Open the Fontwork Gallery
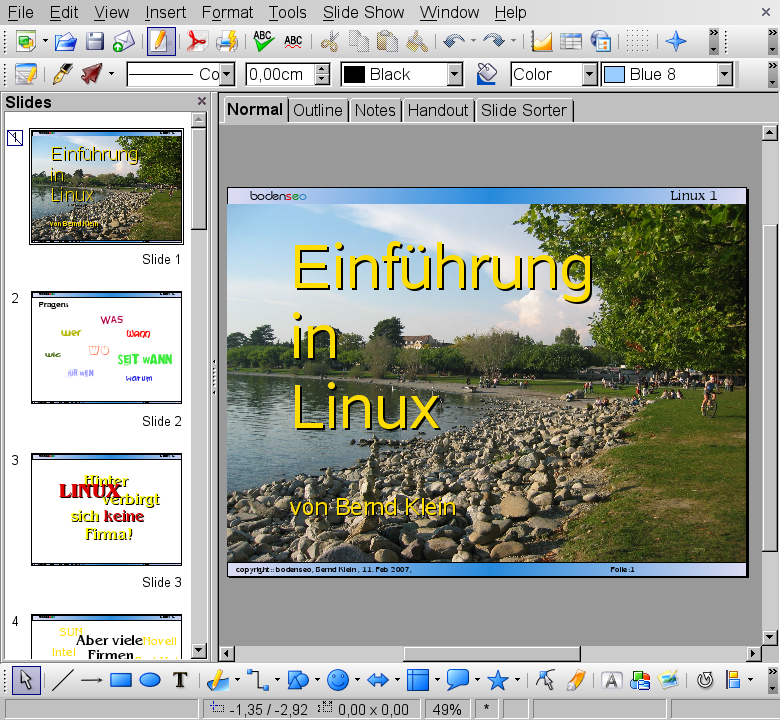780x720 pixels. point(611,680)
